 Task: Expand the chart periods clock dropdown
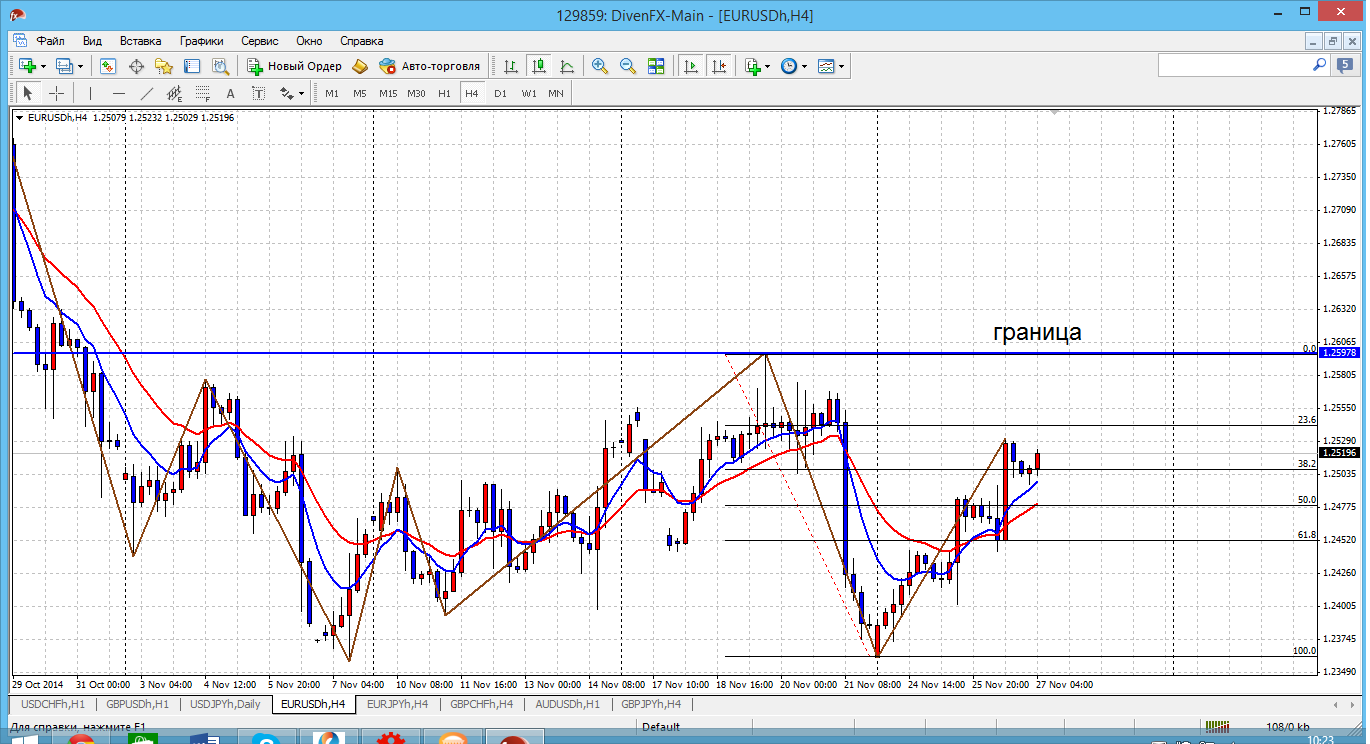(x=805, y=66)
